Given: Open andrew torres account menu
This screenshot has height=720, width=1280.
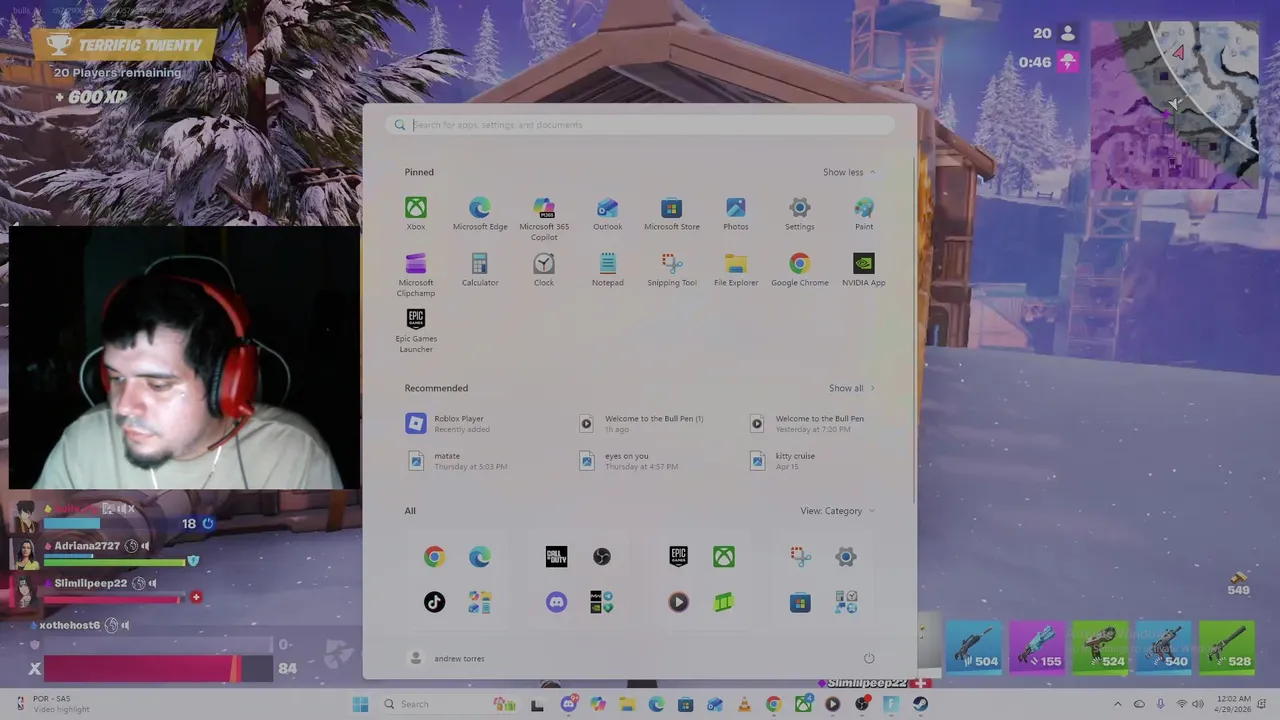Looking at the screenshot, I should click(x=447, y=658).
